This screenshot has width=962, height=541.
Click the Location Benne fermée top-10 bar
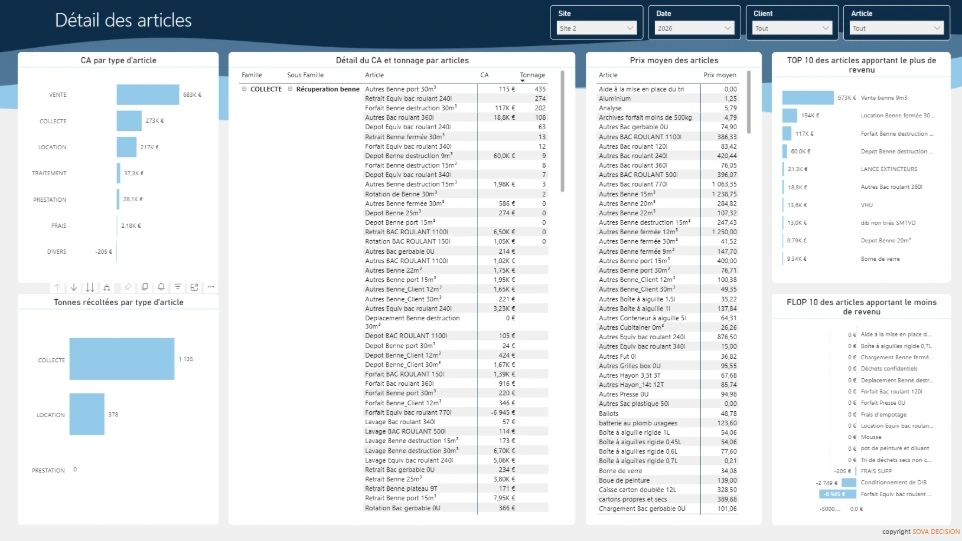(790, 115)
